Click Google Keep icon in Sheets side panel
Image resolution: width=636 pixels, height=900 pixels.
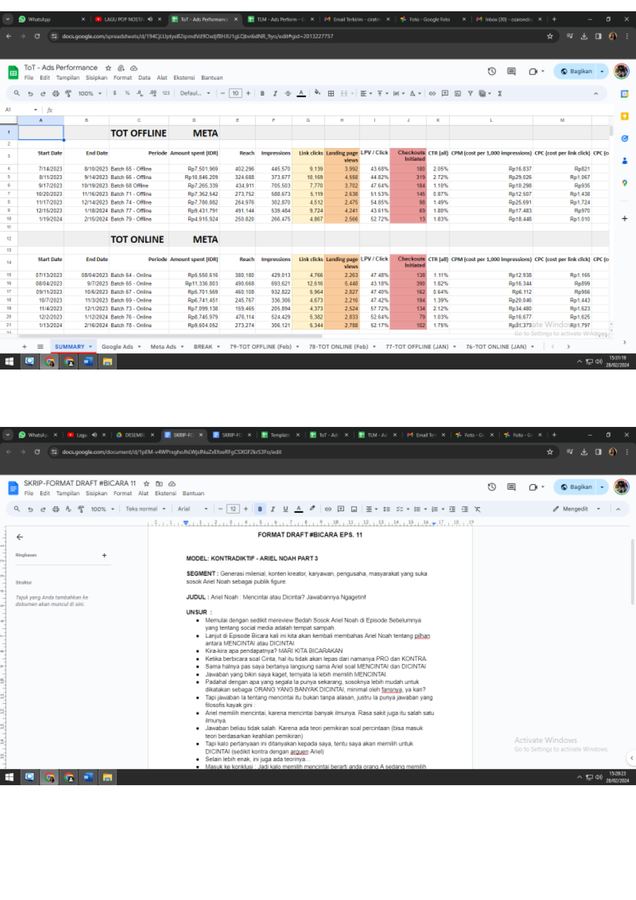[625, 116]
